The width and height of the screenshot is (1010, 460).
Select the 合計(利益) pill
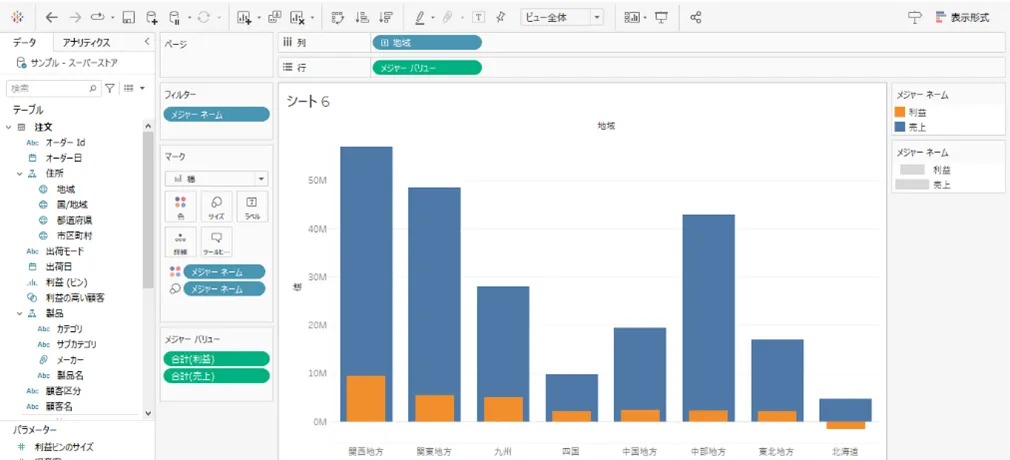click(216, 359)
